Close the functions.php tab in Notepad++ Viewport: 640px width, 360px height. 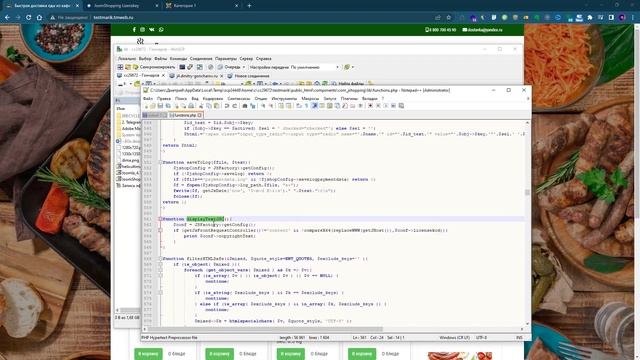pyautogui.click(x=200, y=116)
